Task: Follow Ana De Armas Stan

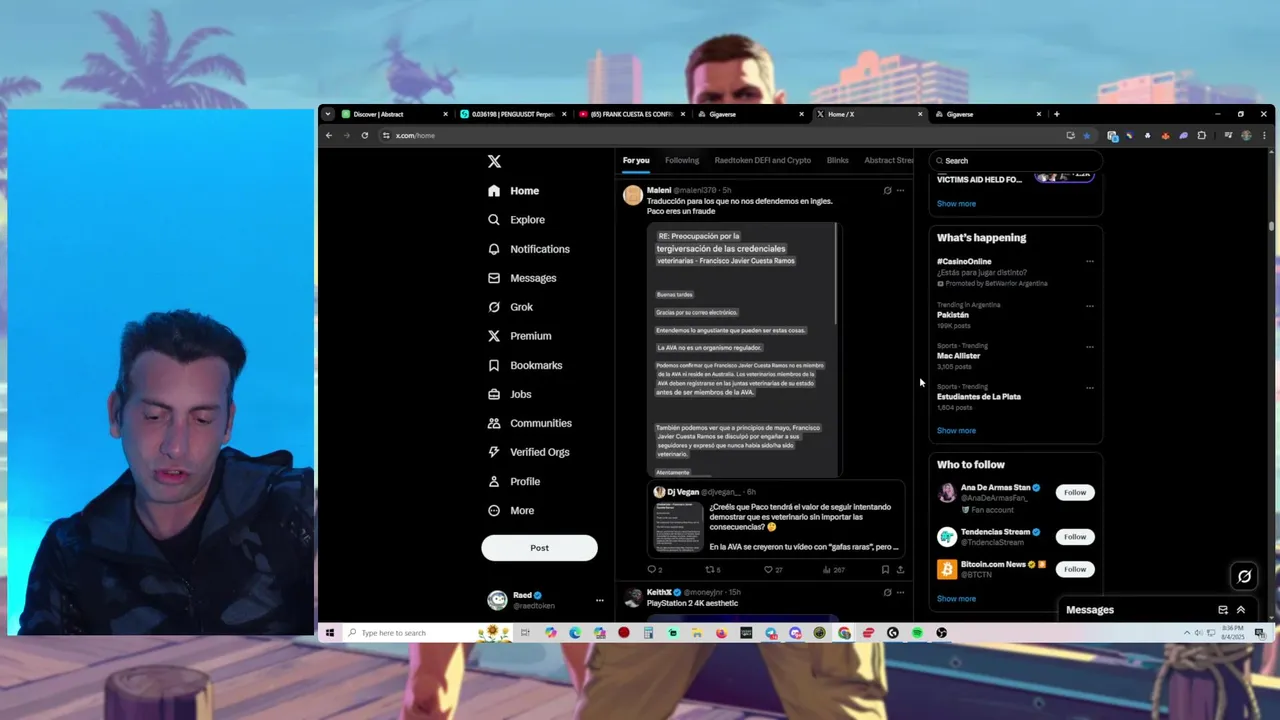Action: tap(1075, 492)
